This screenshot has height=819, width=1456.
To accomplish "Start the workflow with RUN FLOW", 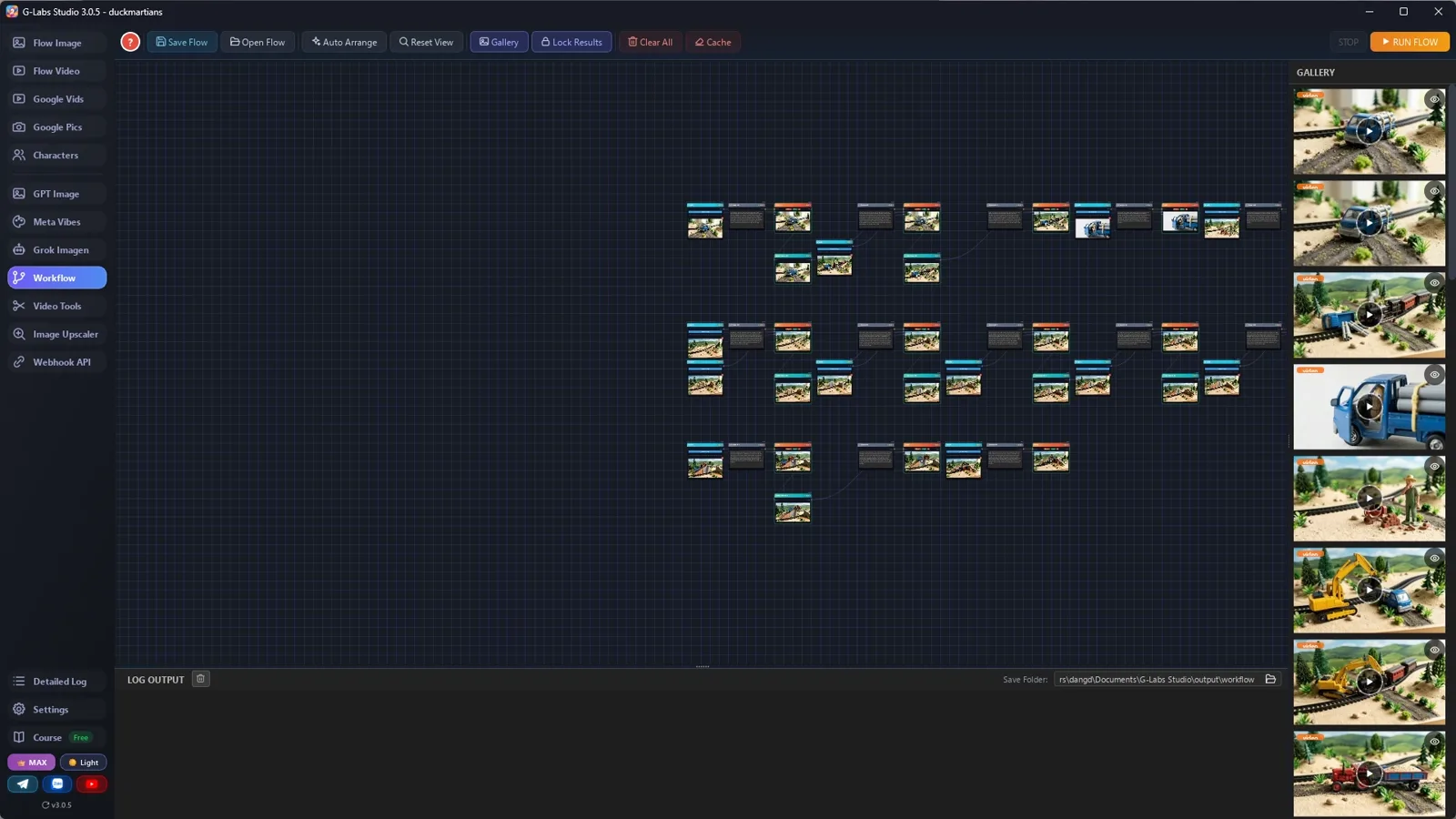I will click(x=1410, y=42).
